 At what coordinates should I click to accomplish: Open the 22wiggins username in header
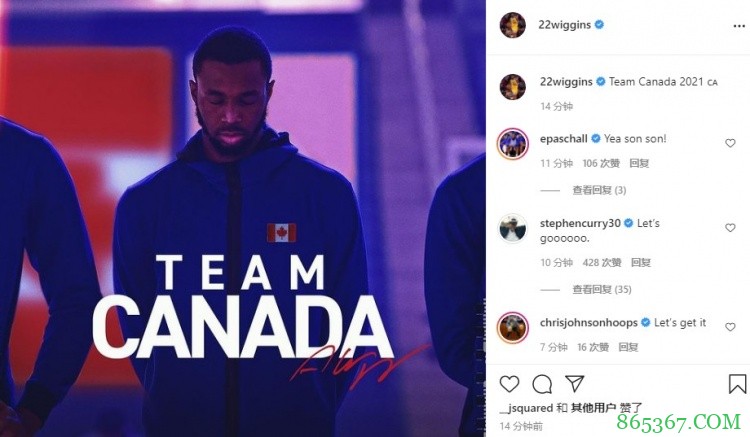(x=564, y=25)
